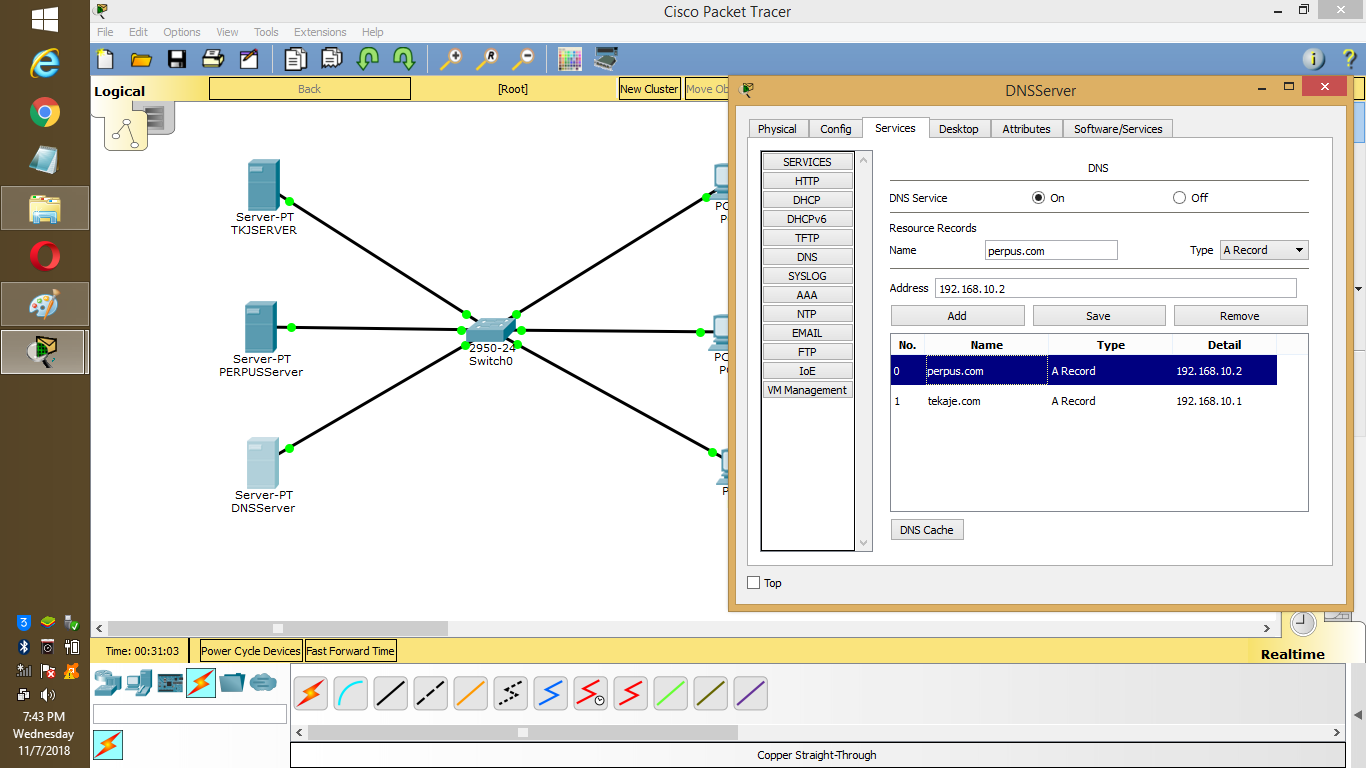Viewport: 1366px width, 768px height.
Task: Enable the Top checkbox
Action: click(752, 582)
